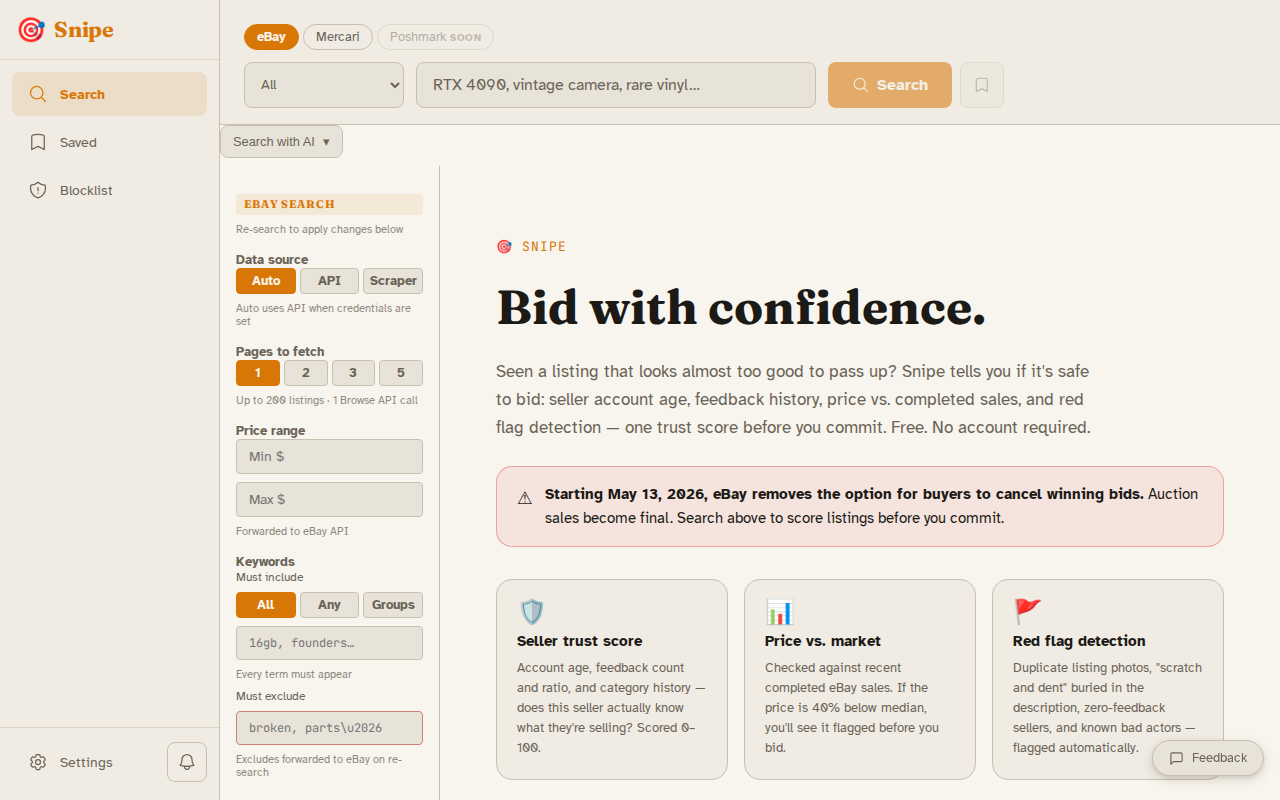The width and height of the screenshot is (1280, 800).
Task: Set must-include mode to Groups
Action: (x=393, y=605)
